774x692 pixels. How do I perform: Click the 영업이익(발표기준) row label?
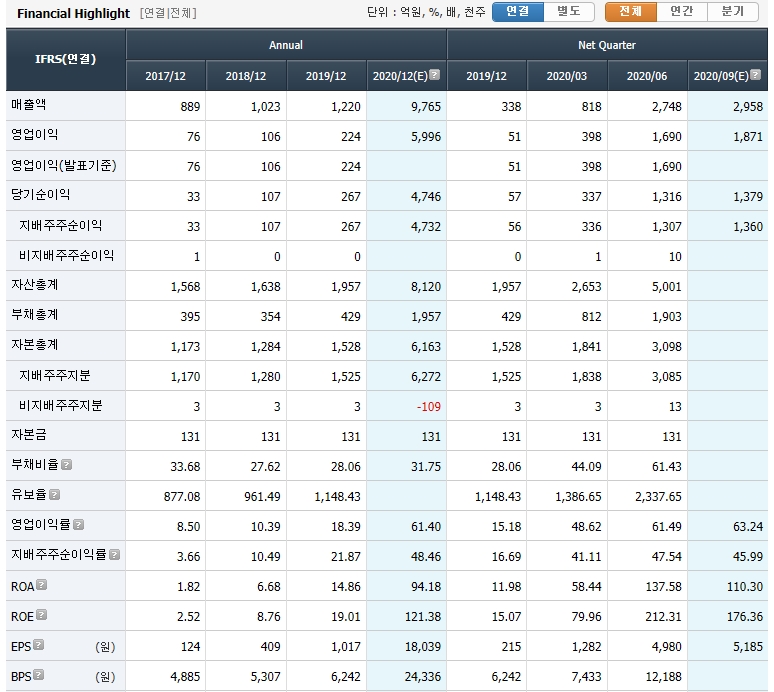pos(64,165)
